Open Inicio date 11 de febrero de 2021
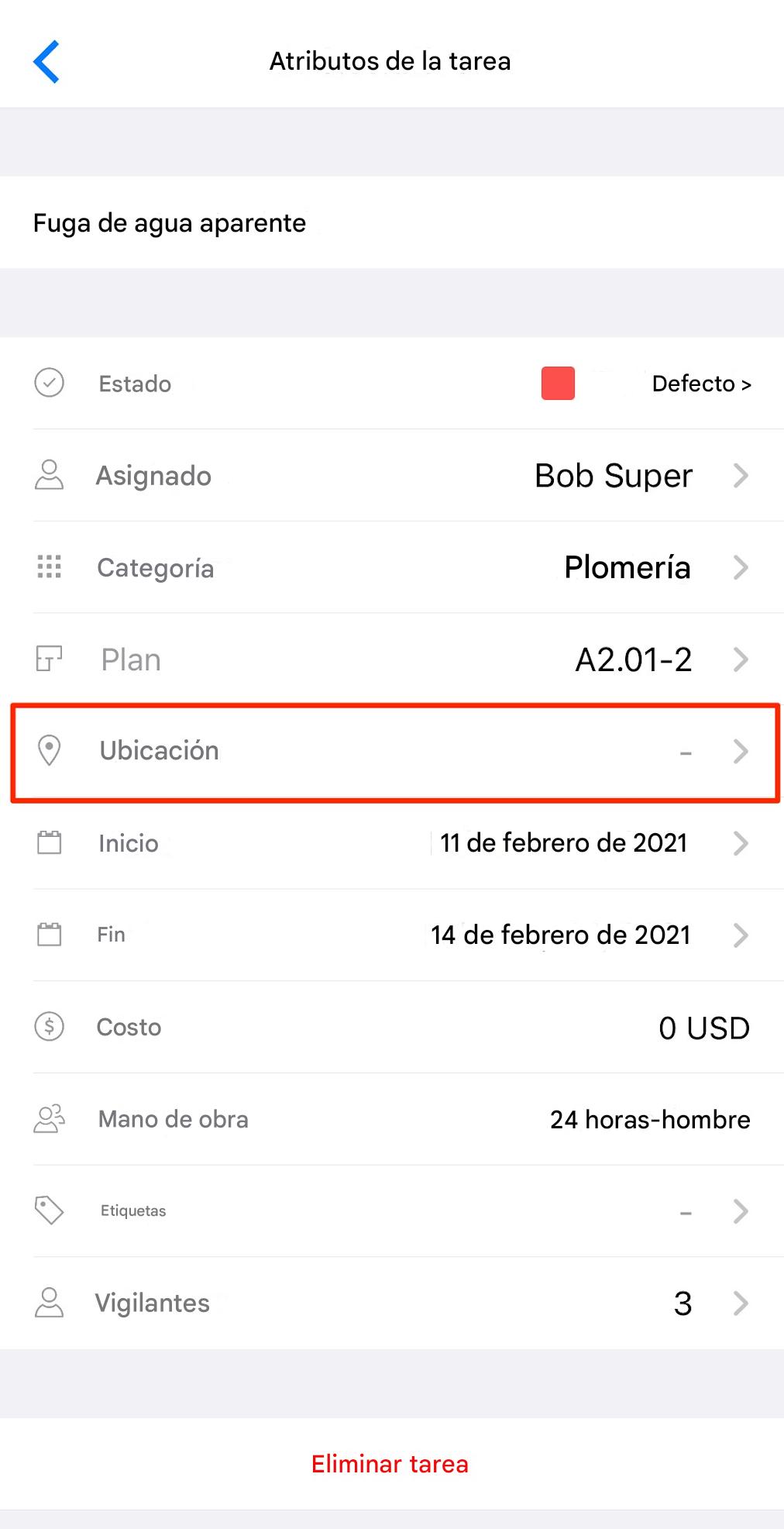Screen dimensions: 784x1529 (x=564, y=842)
